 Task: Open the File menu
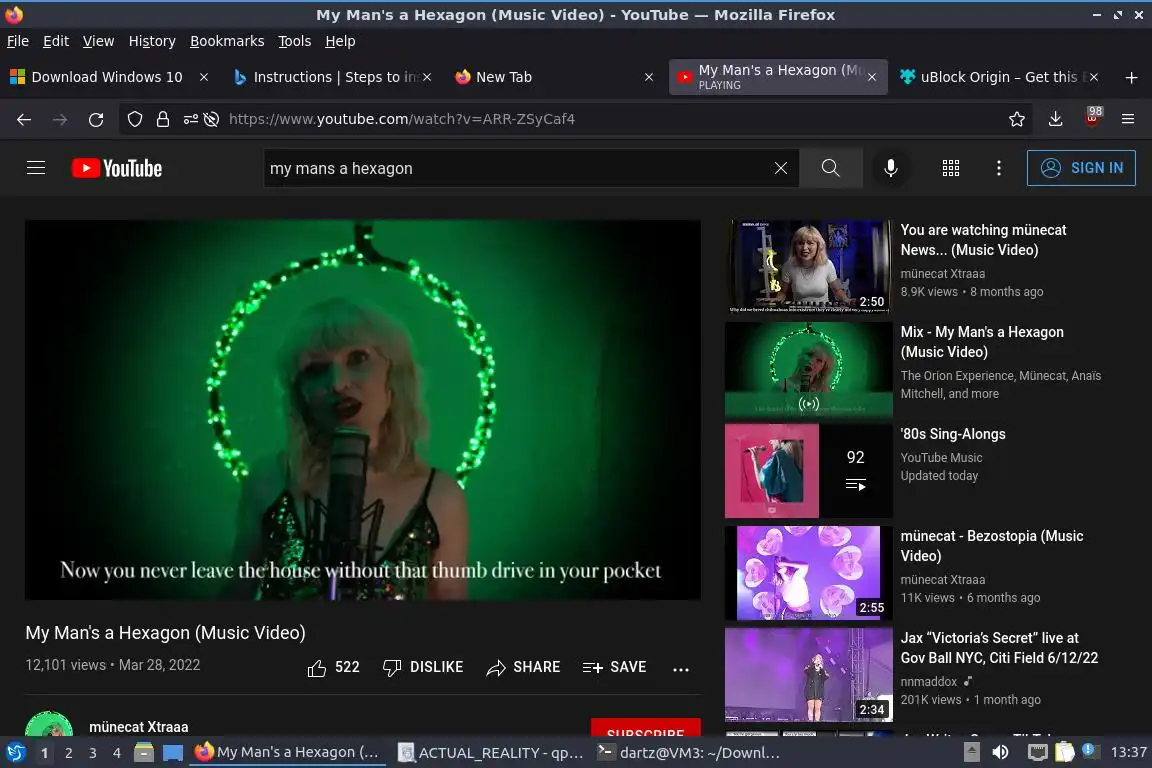tap(18, 41)
